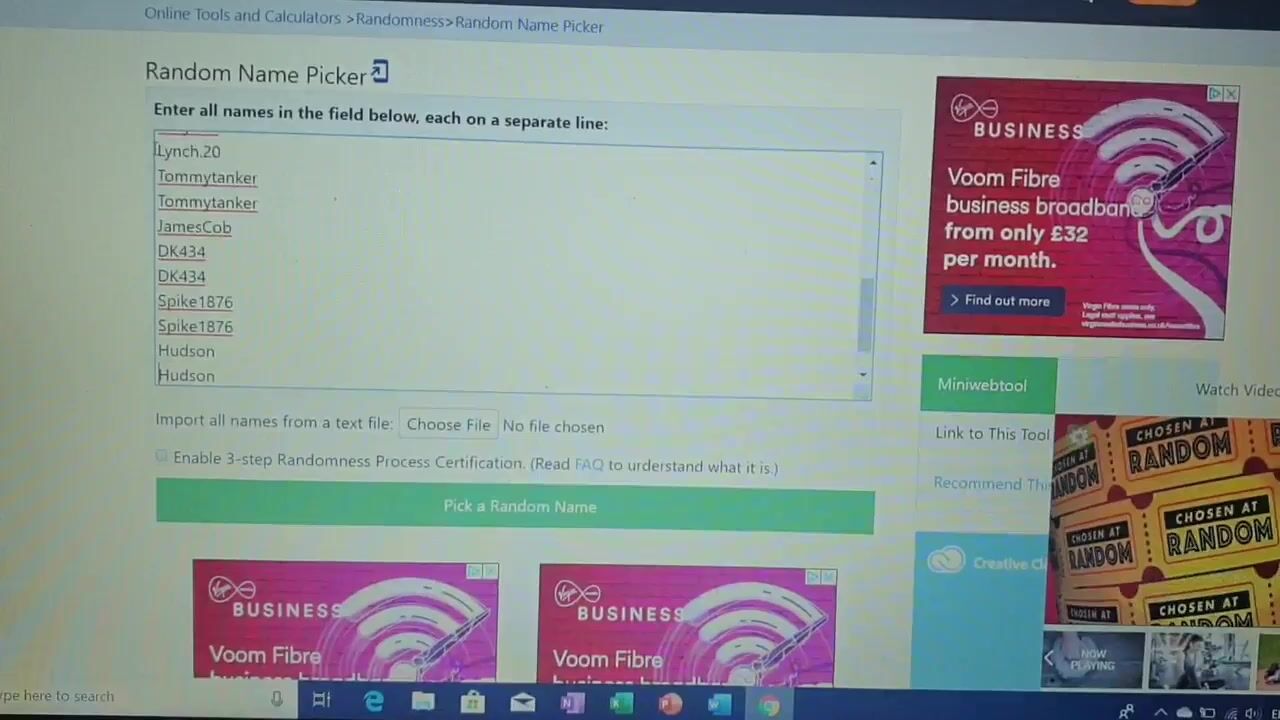Open Microsoft Store from the taskbar
The image size is (1280, 720).
pos(472,704)
